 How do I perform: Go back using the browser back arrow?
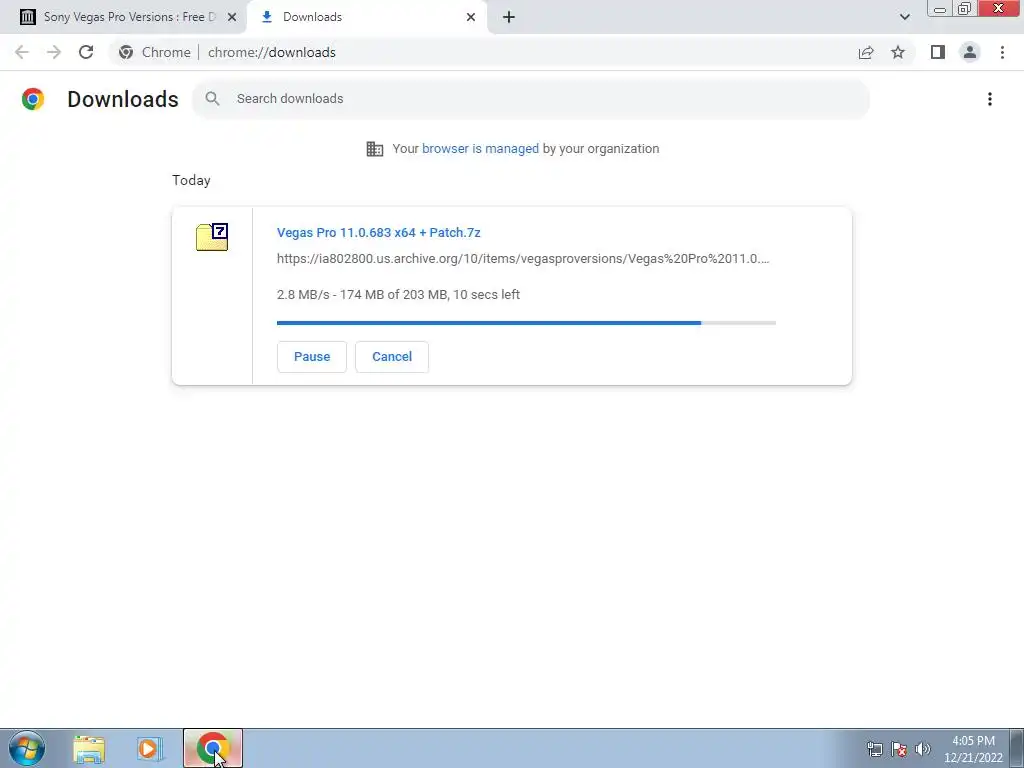coord(22,52)
